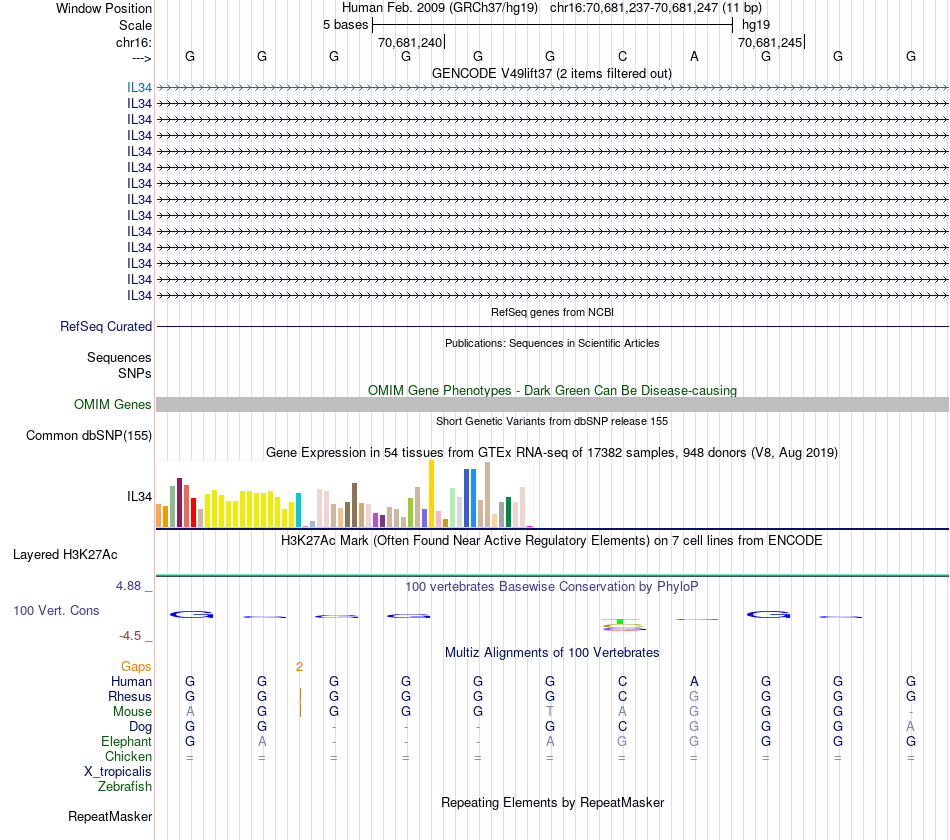The image size is (950, 840).
Task: Select the Mouse species row label
Action: click(x=132, y=712)
